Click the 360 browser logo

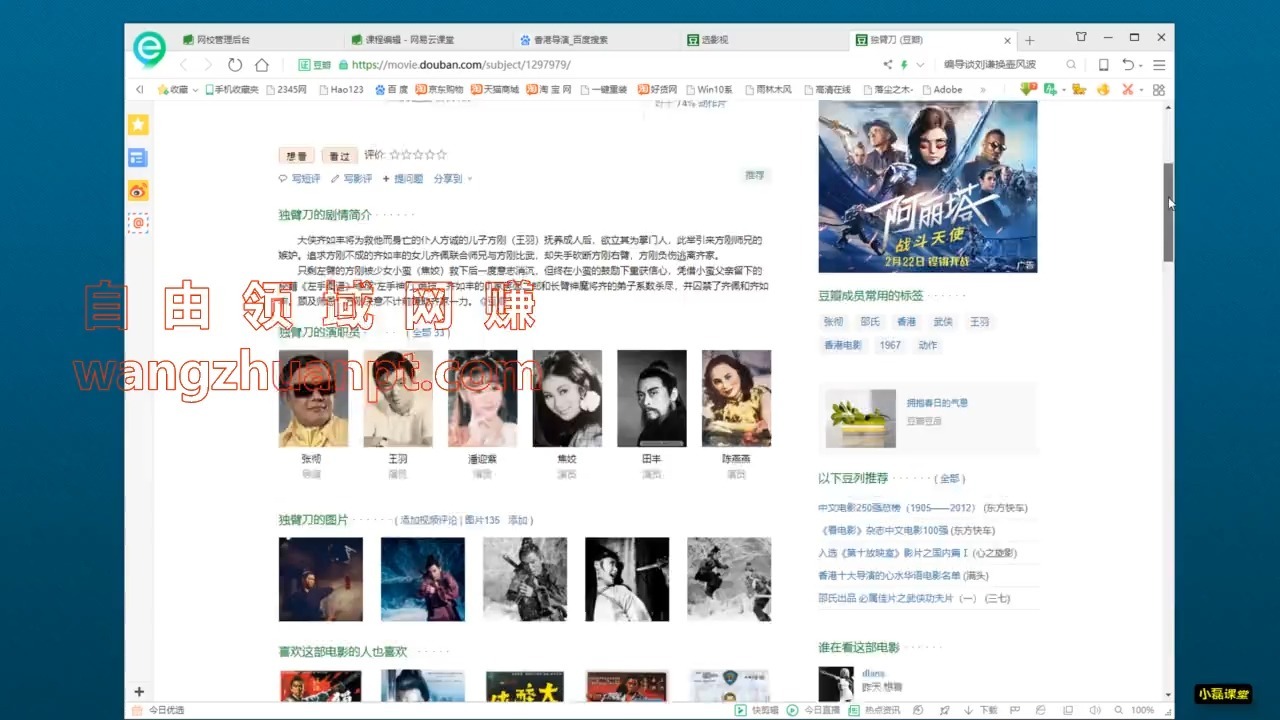click(150, 48)
